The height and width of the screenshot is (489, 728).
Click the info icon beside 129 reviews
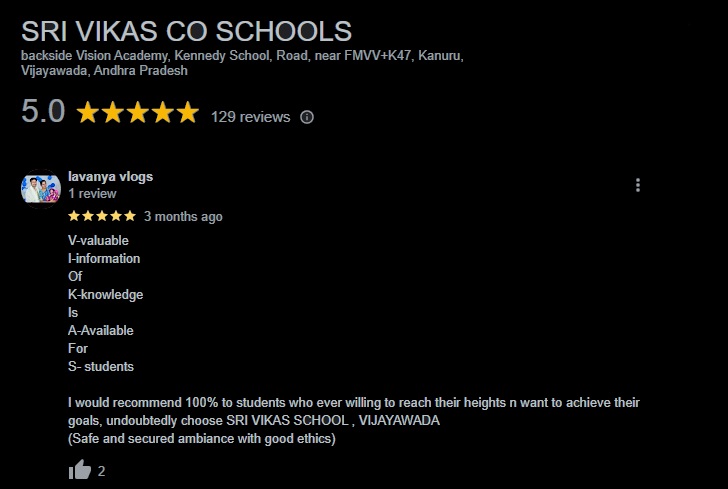click(307, 117)
